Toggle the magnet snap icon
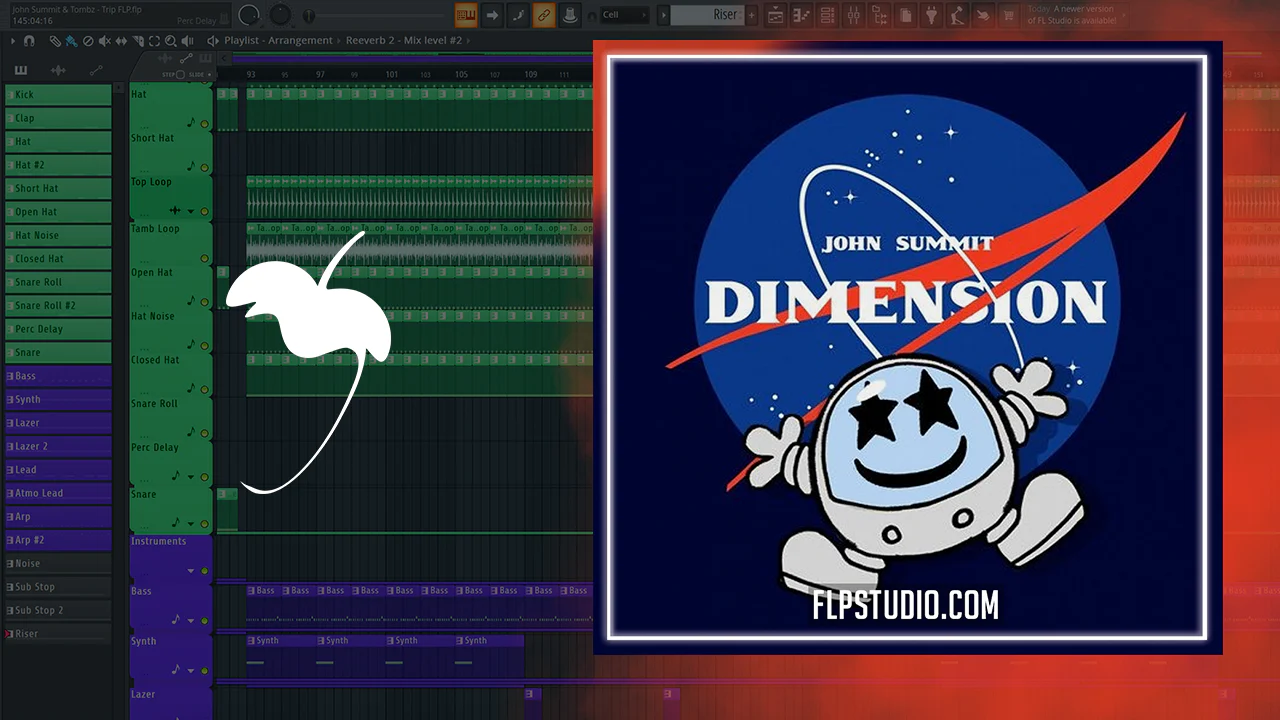The width and height of the screenshot is (1280, 720). click(x=29, y=41)
